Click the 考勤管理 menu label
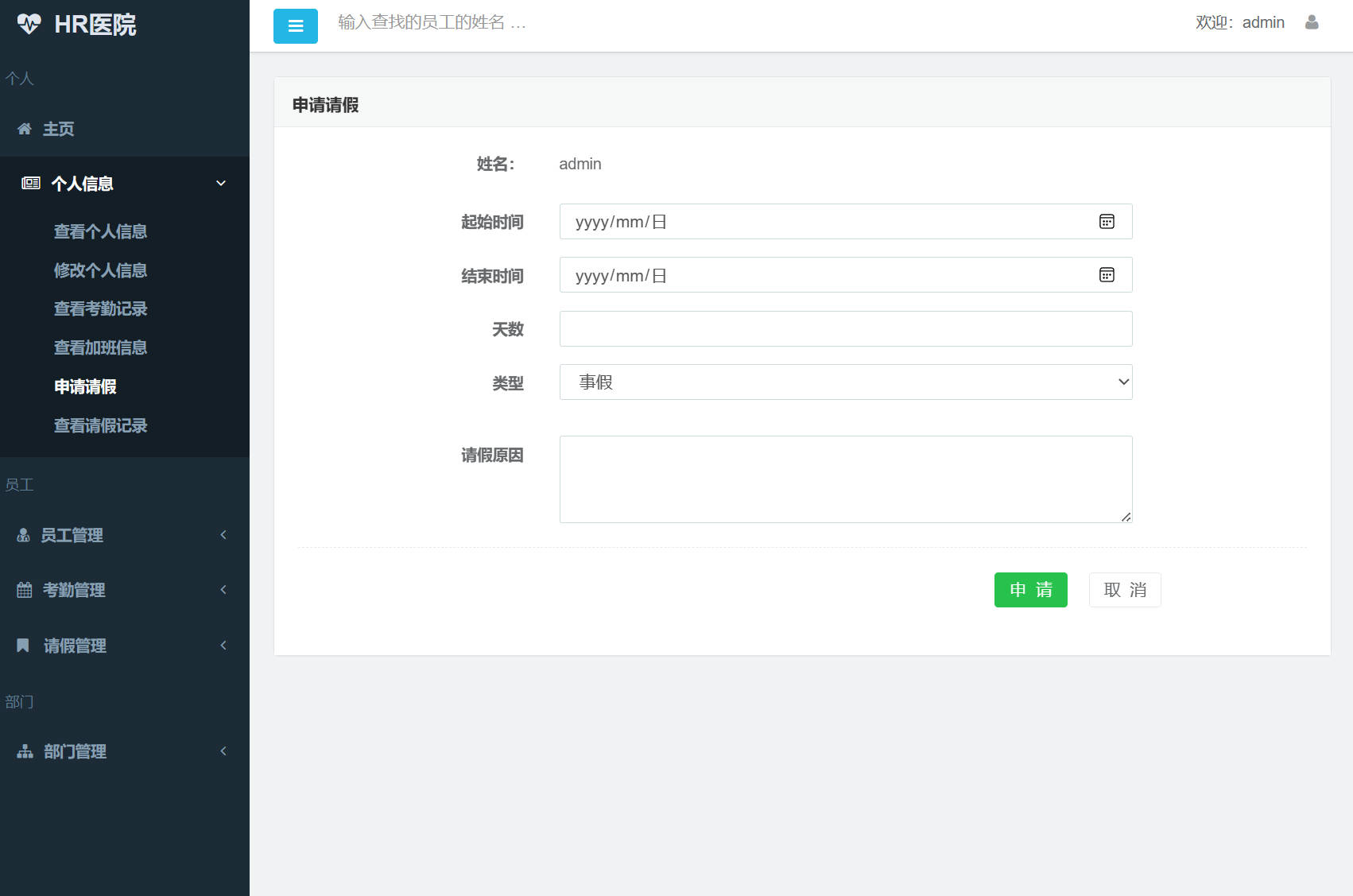 [x=74, y=590]
